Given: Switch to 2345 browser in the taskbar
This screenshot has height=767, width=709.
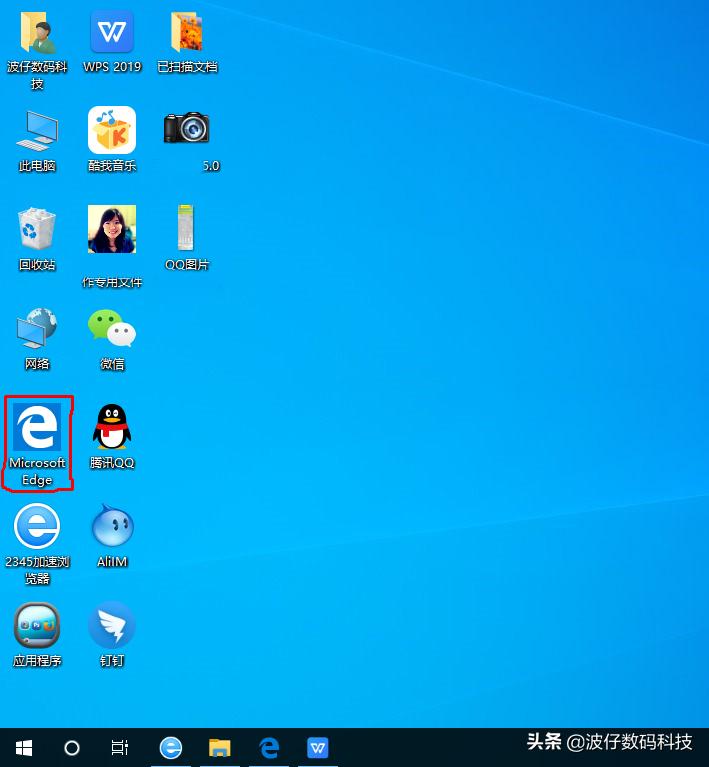Looking at the screenshot, I should pos(171,747).
